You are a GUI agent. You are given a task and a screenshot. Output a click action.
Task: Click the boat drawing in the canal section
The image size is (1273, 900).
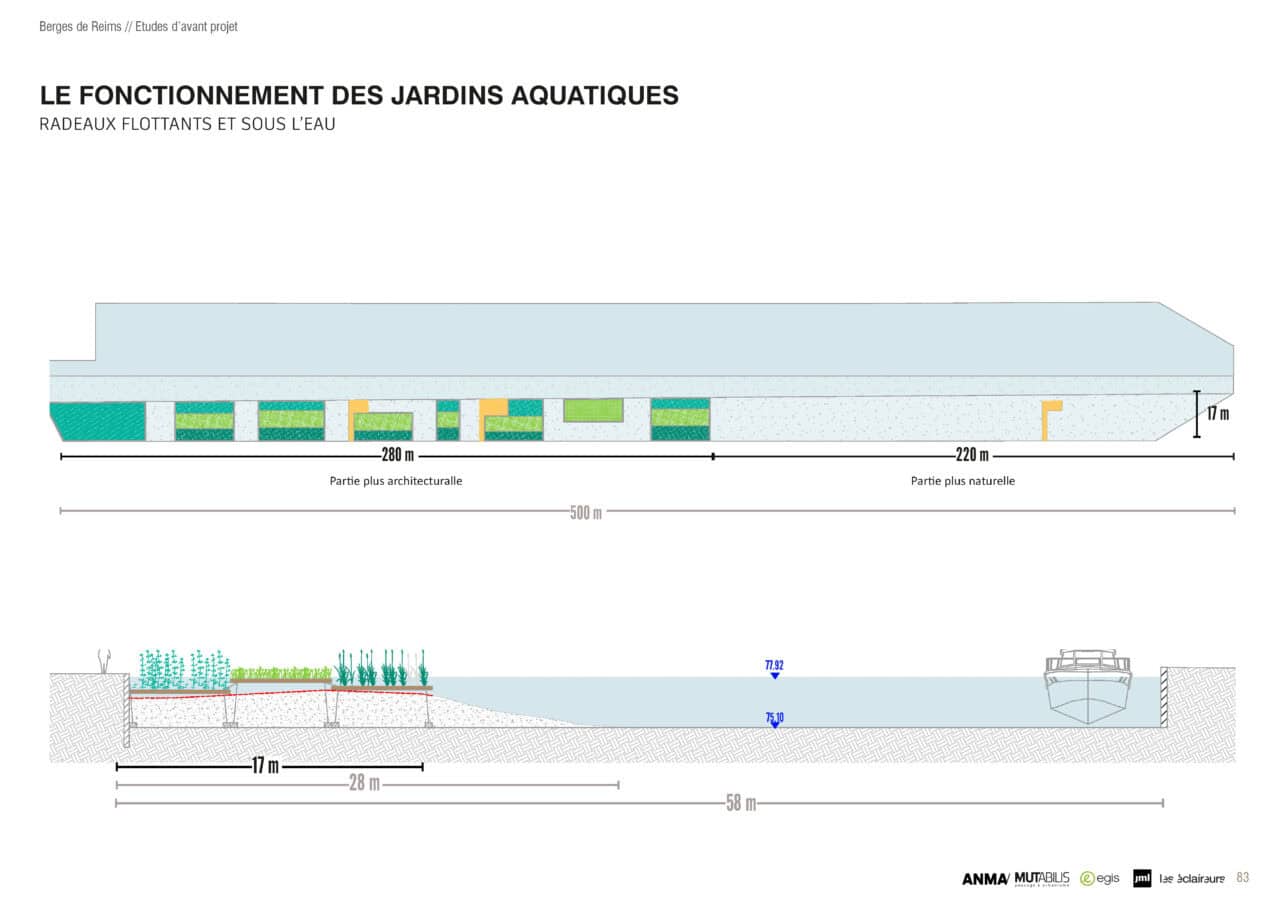pos(1087,686)
